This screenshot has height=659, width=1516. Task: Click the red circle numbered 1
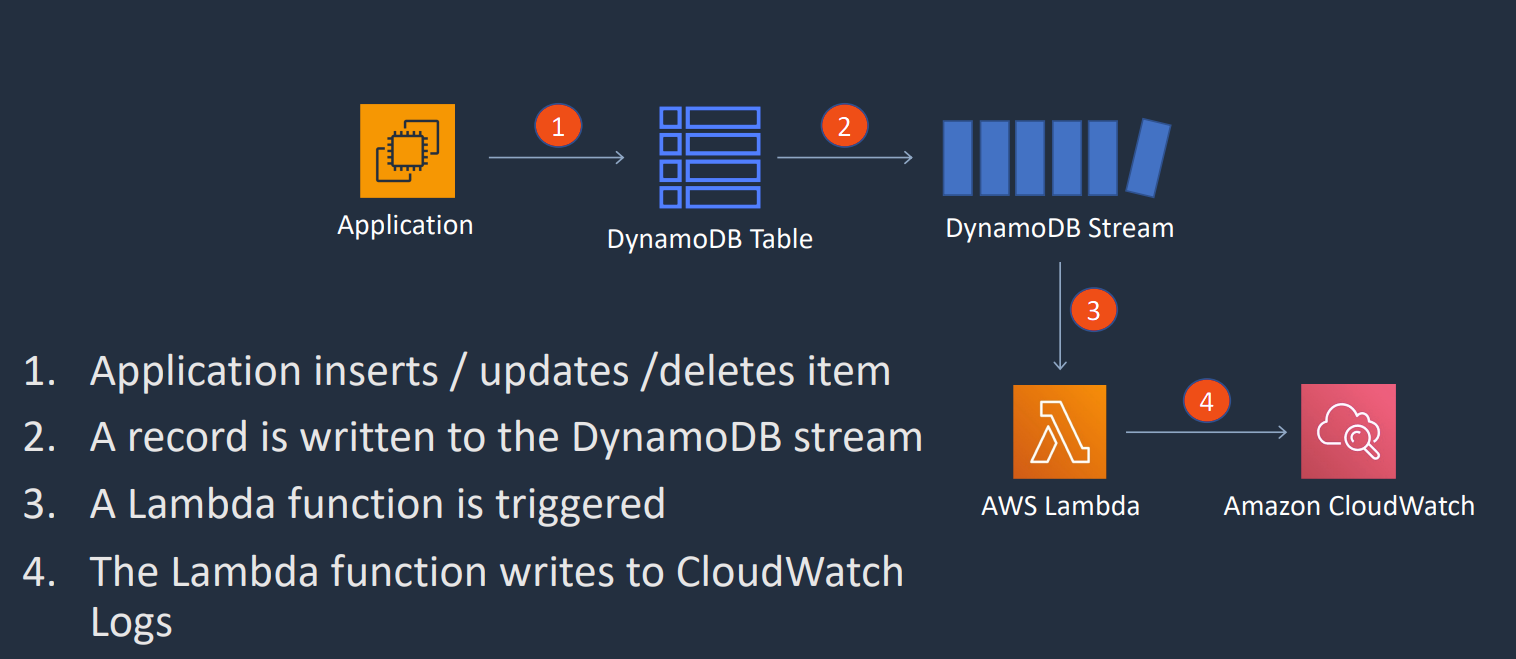point(558,126)
